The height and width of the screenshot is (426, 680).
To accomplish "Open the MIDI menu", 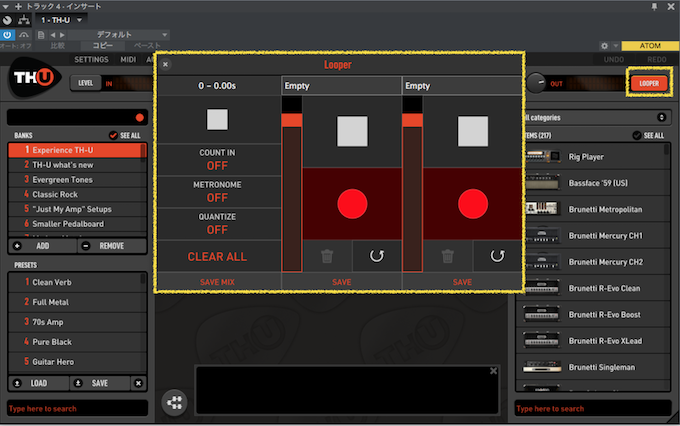I will [128, 59].
